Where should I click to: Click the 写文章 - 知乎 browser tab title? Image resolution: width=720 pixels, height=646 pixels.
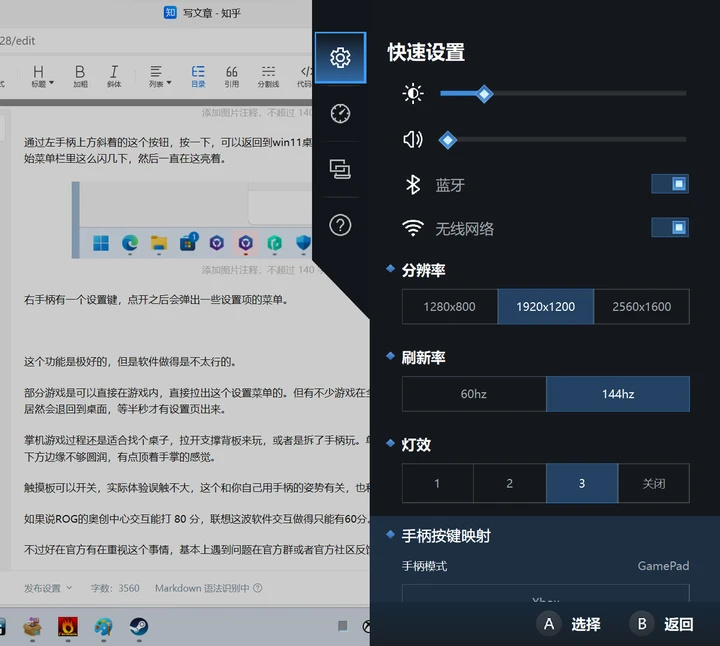pyautogui.click(x=211, y=13)
